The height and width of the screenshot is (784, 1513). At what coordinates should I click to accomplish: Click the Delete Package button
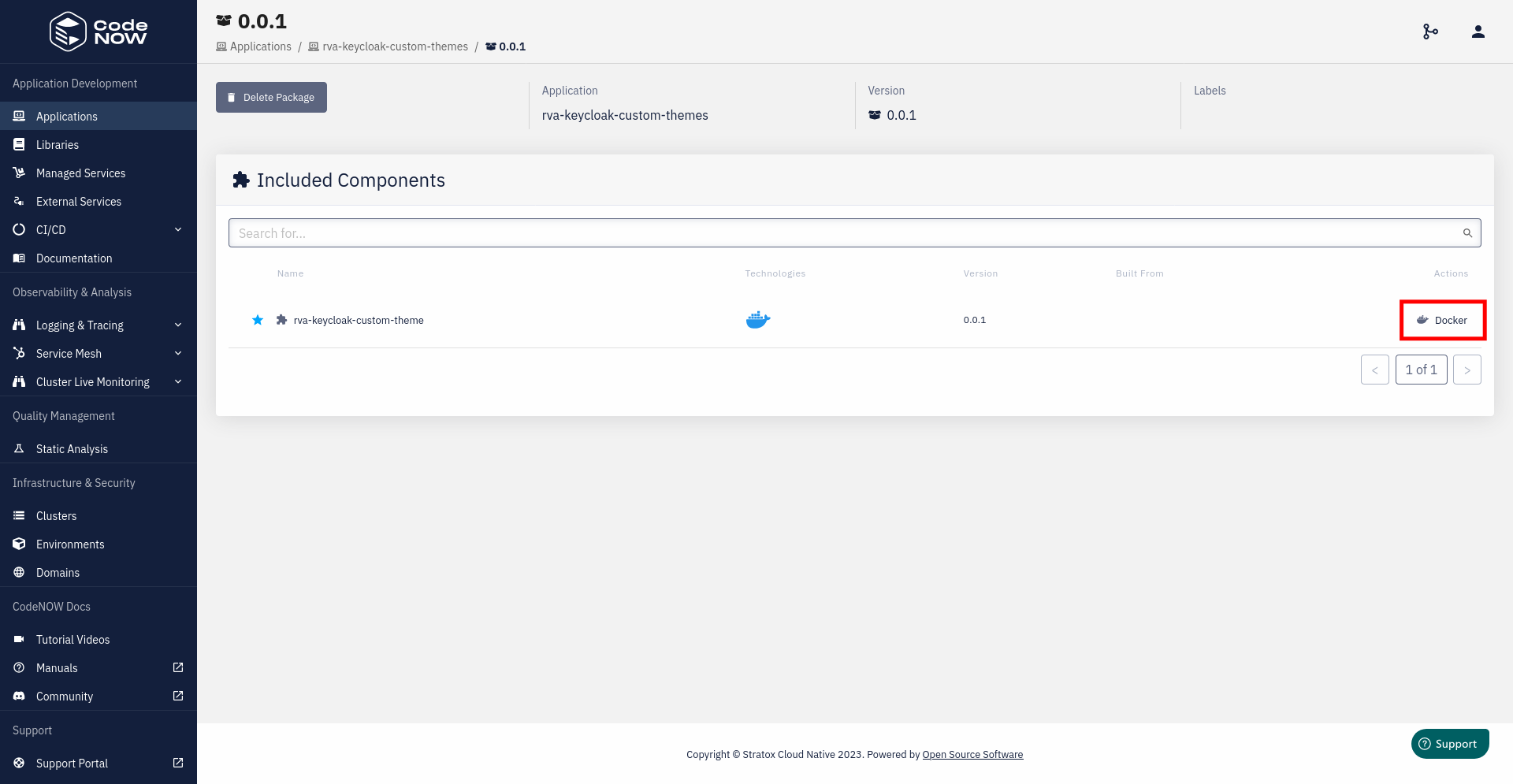[271, 97]
